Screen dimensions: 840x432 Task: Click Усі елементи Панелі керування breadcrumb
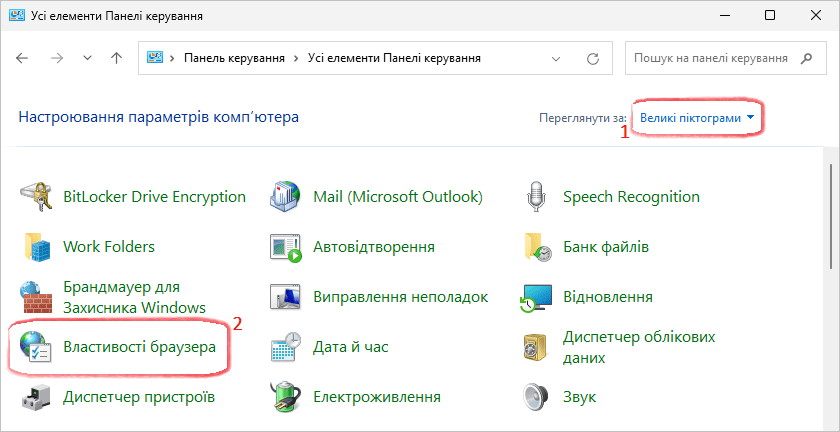click(x=394, y=58)
